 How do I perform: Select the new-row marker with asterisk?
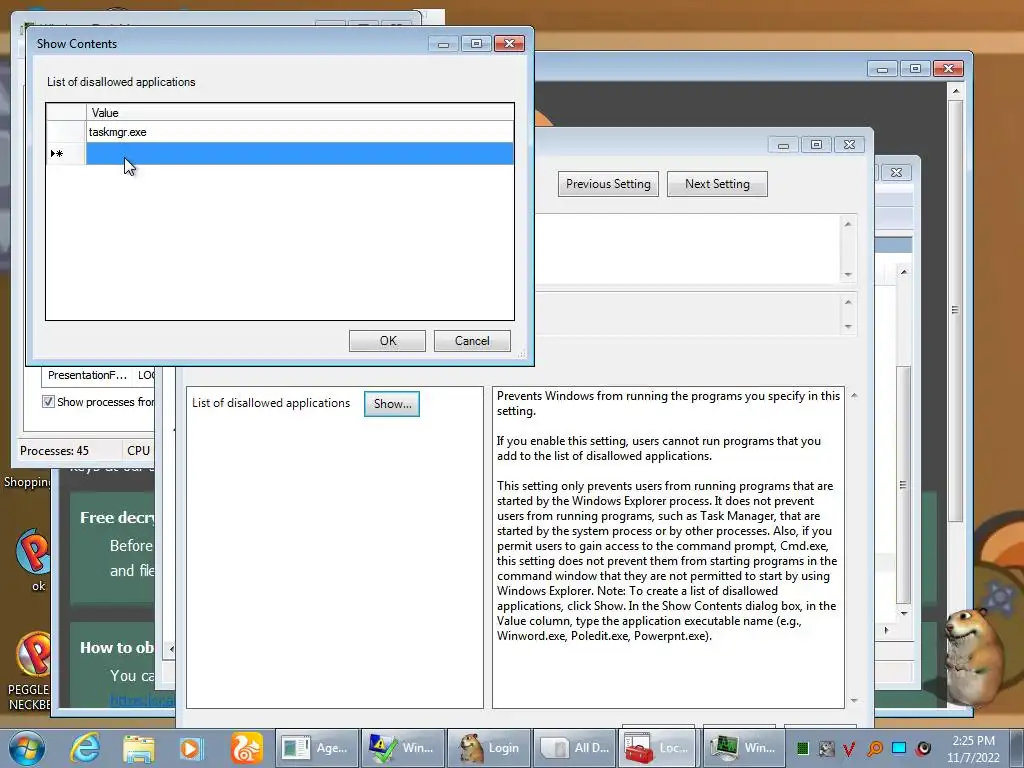pos(65,153)
